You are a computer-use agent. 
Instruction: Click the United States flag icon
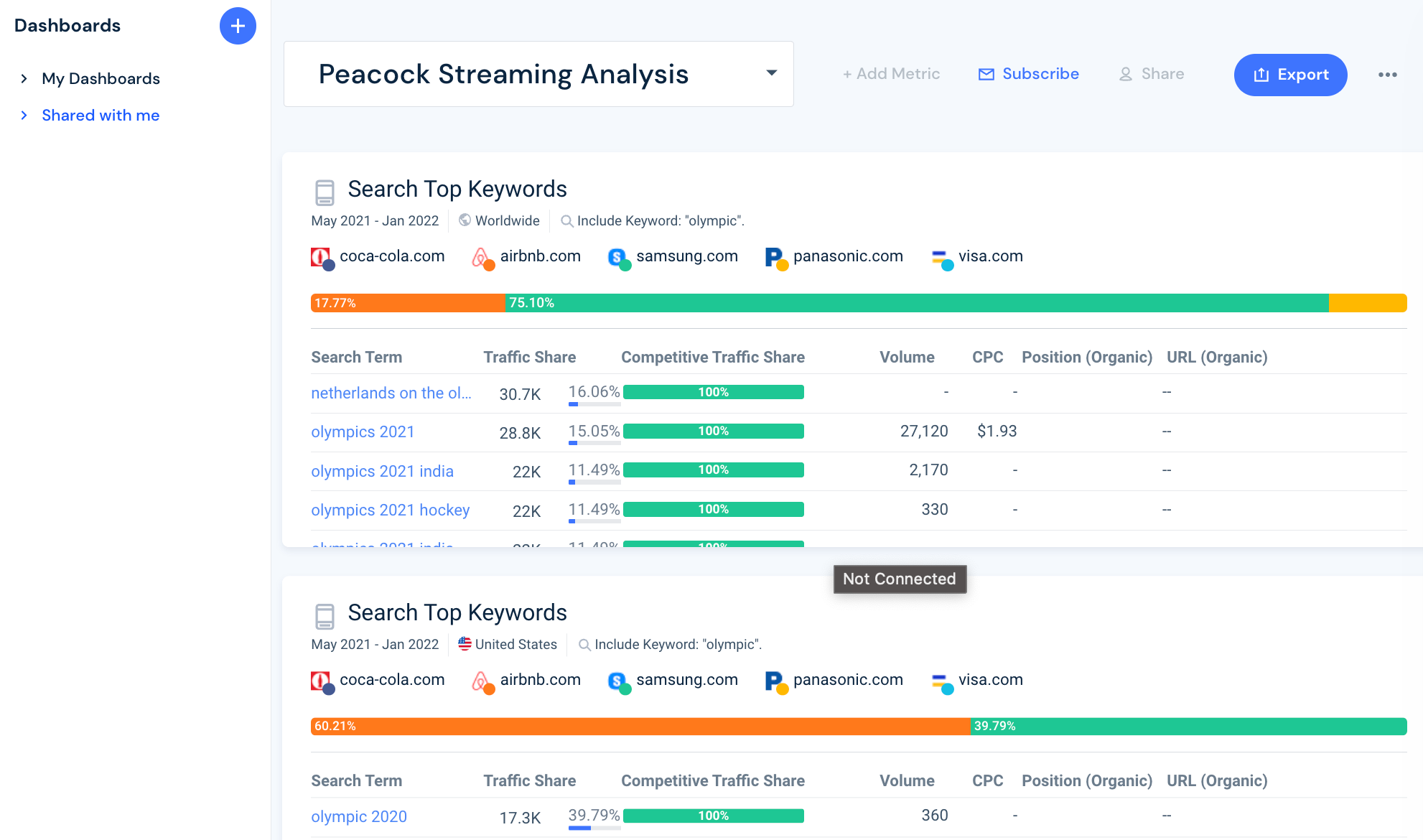[465, 644]
